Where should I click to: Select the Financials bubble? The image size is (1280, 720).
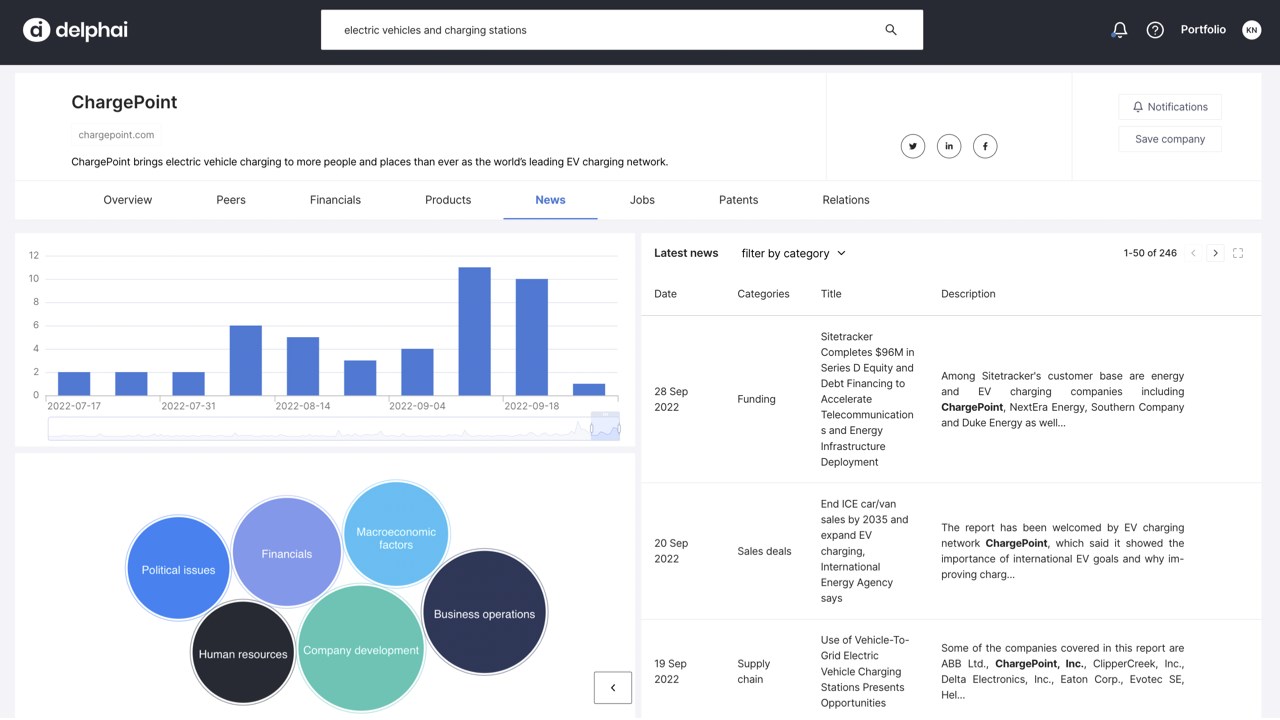pyautogui.click(x=287, y=553)
